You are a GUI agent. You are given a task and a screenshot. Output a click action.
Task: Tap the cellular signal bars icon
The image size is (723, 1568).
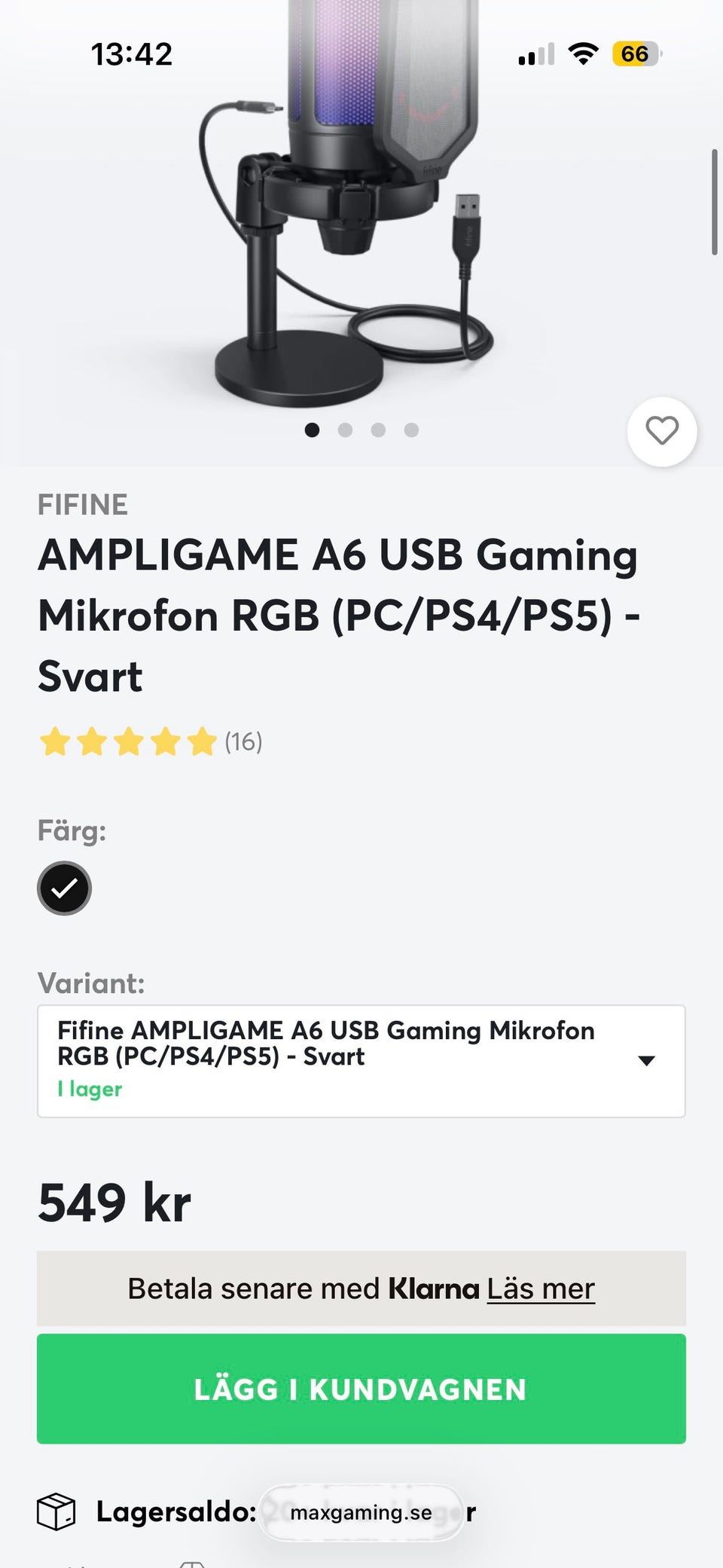536,55
